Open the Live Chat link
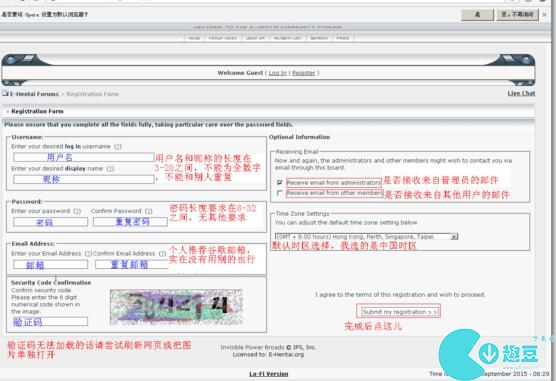The height and width of the screenshot is (381, 556). (521, 93)
